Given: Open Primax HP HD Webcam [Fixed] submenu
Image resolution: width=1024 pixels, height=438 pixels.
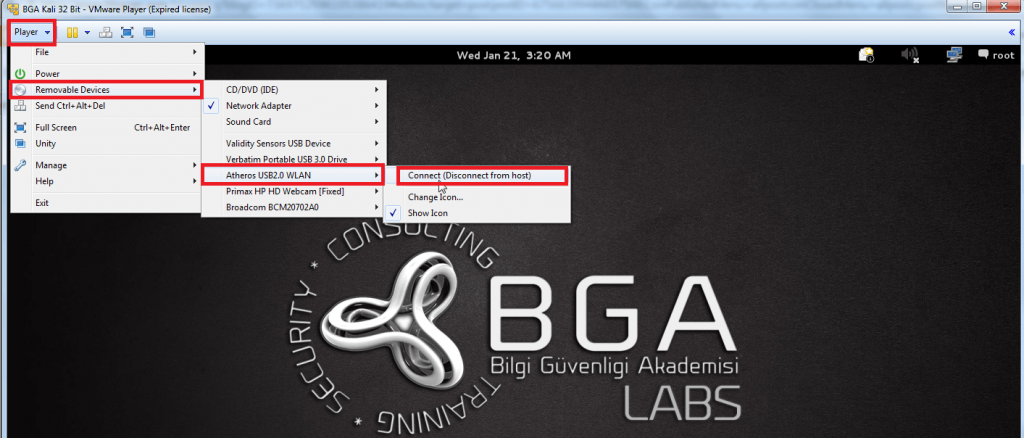Looking at the screenshot, I should (x=293, y=191).
